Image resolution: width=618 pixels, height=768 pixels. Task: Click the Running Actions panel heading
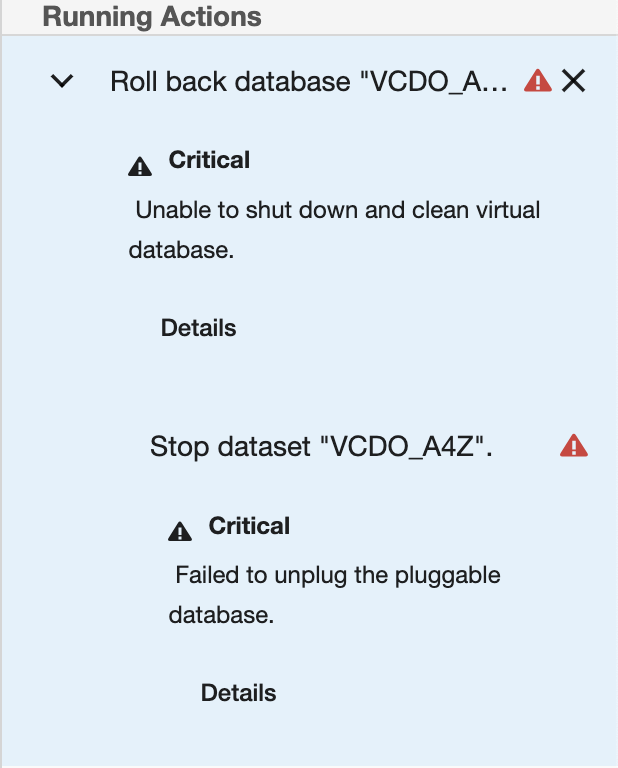152,17
